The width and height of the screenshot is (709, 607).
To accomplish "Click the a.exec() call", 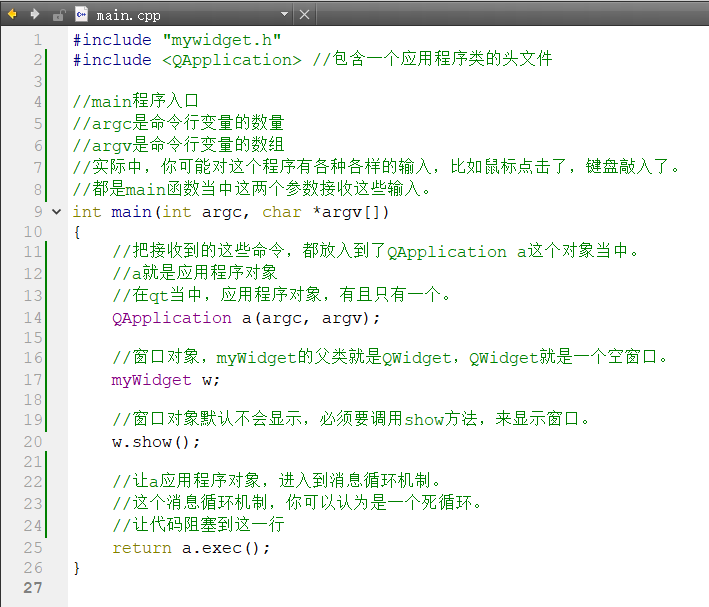I will 226,548.
